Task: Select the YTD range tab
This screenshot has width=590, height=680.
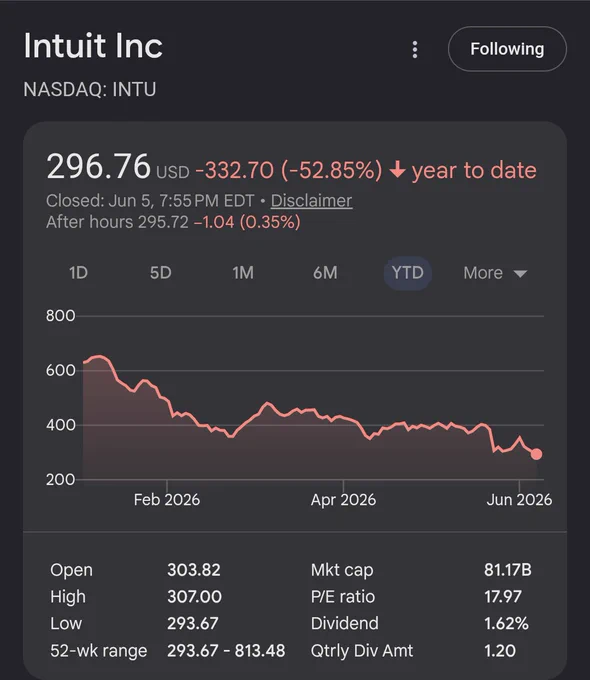Action: coord(407,273)
